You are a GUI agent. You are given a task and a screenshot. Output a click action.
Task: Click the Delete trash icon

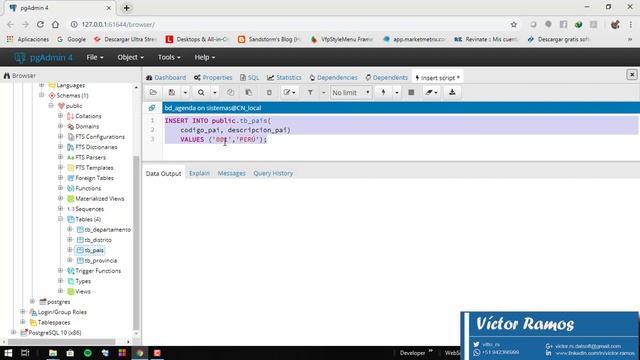point(269,93)
